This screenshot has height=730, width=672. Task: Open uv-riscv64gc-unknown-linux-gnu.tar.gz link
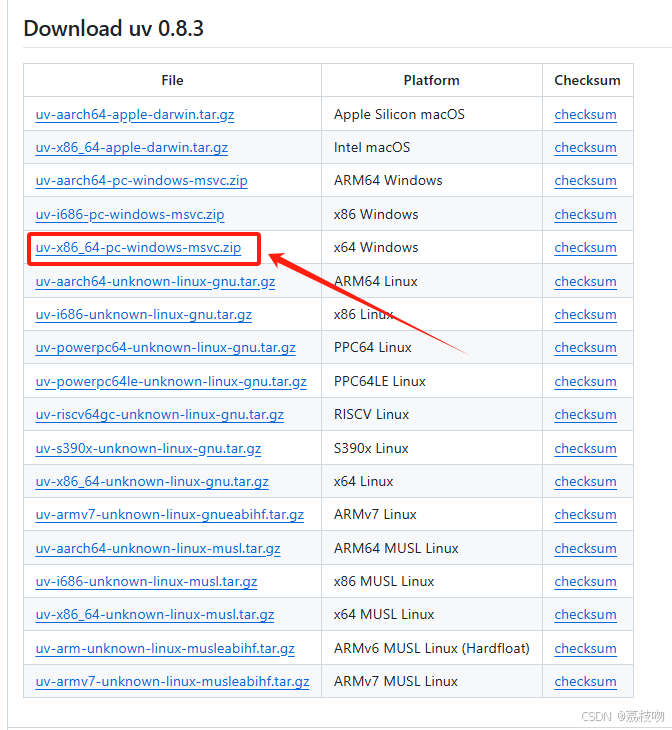point(160,415)
